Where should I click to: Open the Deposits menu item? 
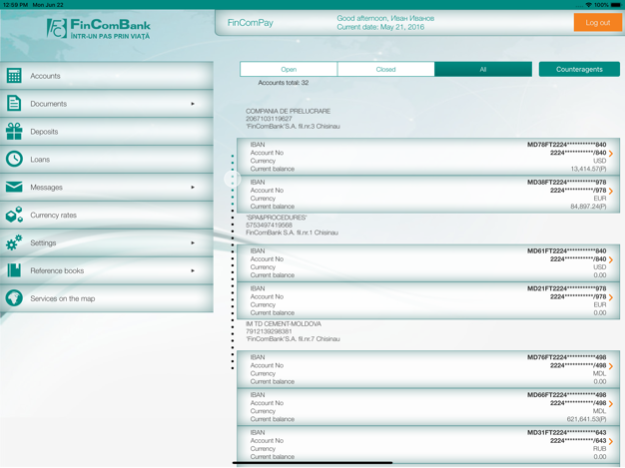tap(106, 132)
